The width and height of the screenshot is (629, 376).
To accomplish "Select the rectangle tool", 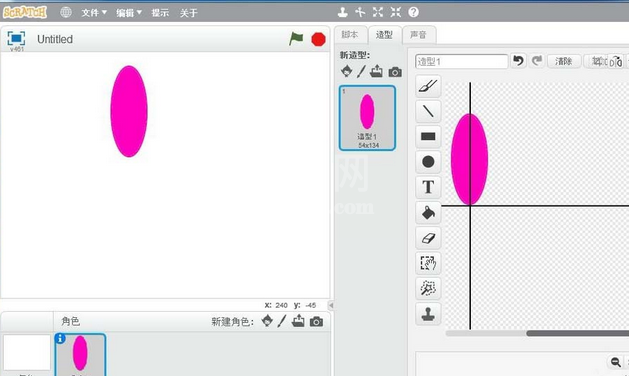I will (x=428, y=136).
